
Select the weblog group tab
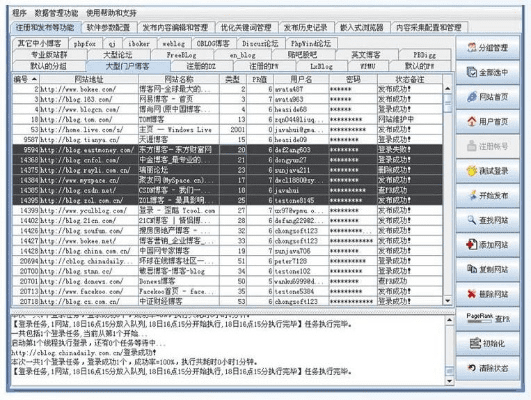point(174,44)
